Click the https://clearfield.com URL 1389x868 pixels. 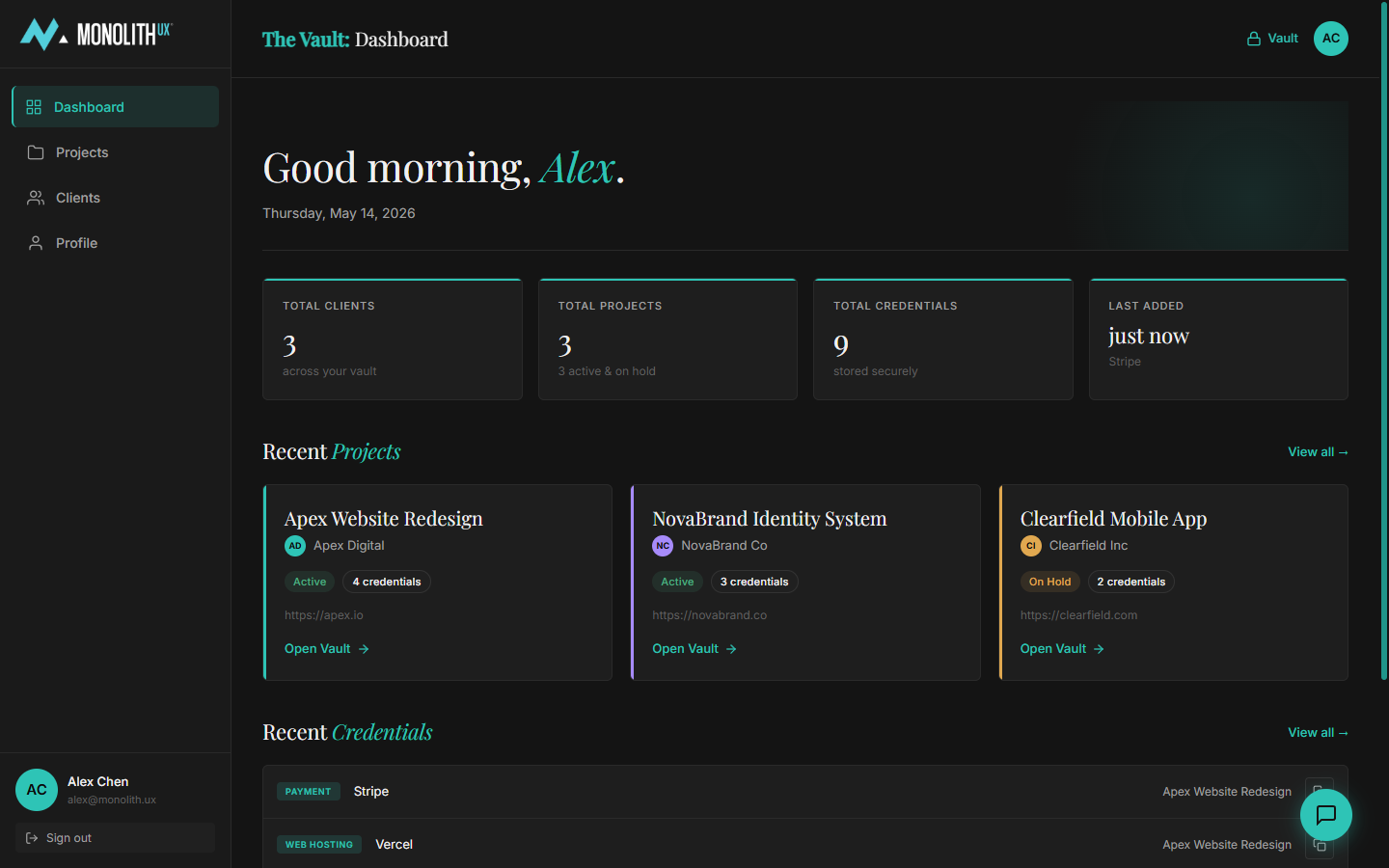(x=1078, y=615)
